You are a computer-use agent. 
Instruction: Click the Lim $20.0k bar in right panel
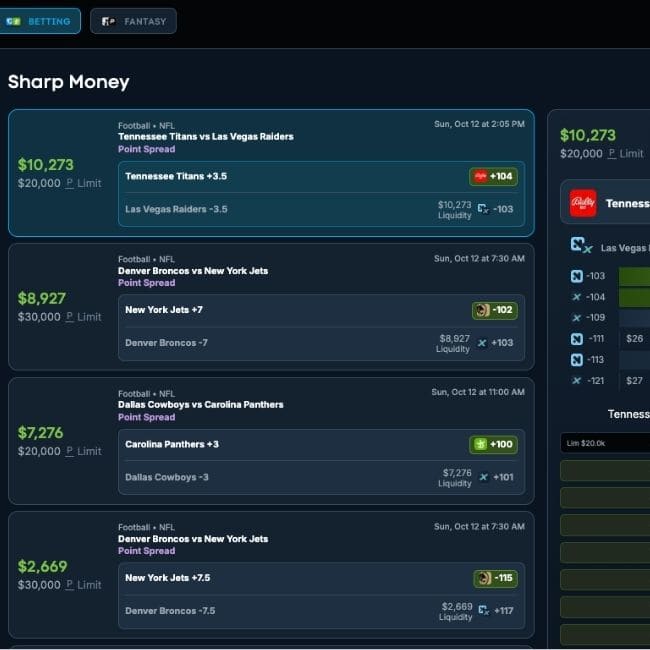point(605,443)
